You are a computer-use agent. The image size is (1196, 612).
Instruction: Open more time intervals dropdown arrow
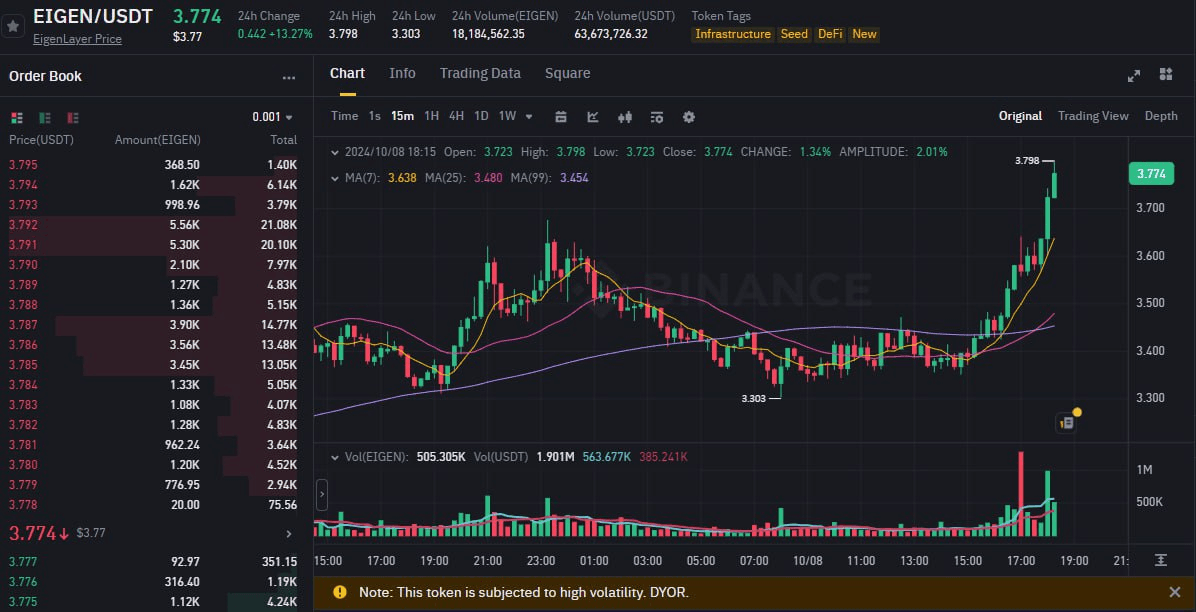[x=529, y=117]
